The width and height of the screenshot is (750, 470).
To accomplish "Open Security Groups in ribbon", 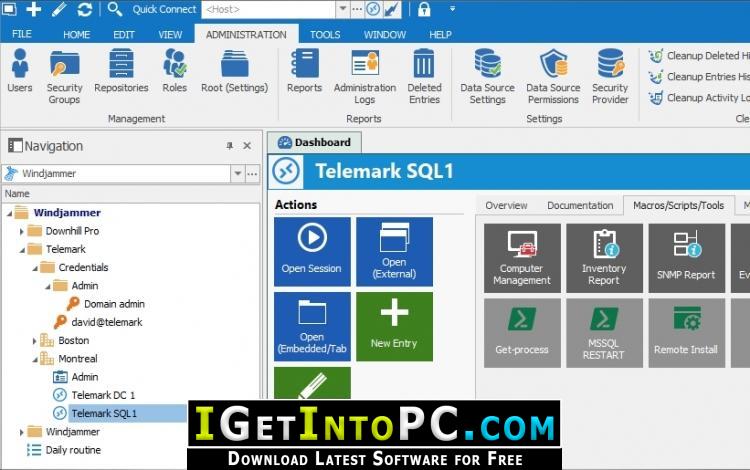I will click(64, 77).
